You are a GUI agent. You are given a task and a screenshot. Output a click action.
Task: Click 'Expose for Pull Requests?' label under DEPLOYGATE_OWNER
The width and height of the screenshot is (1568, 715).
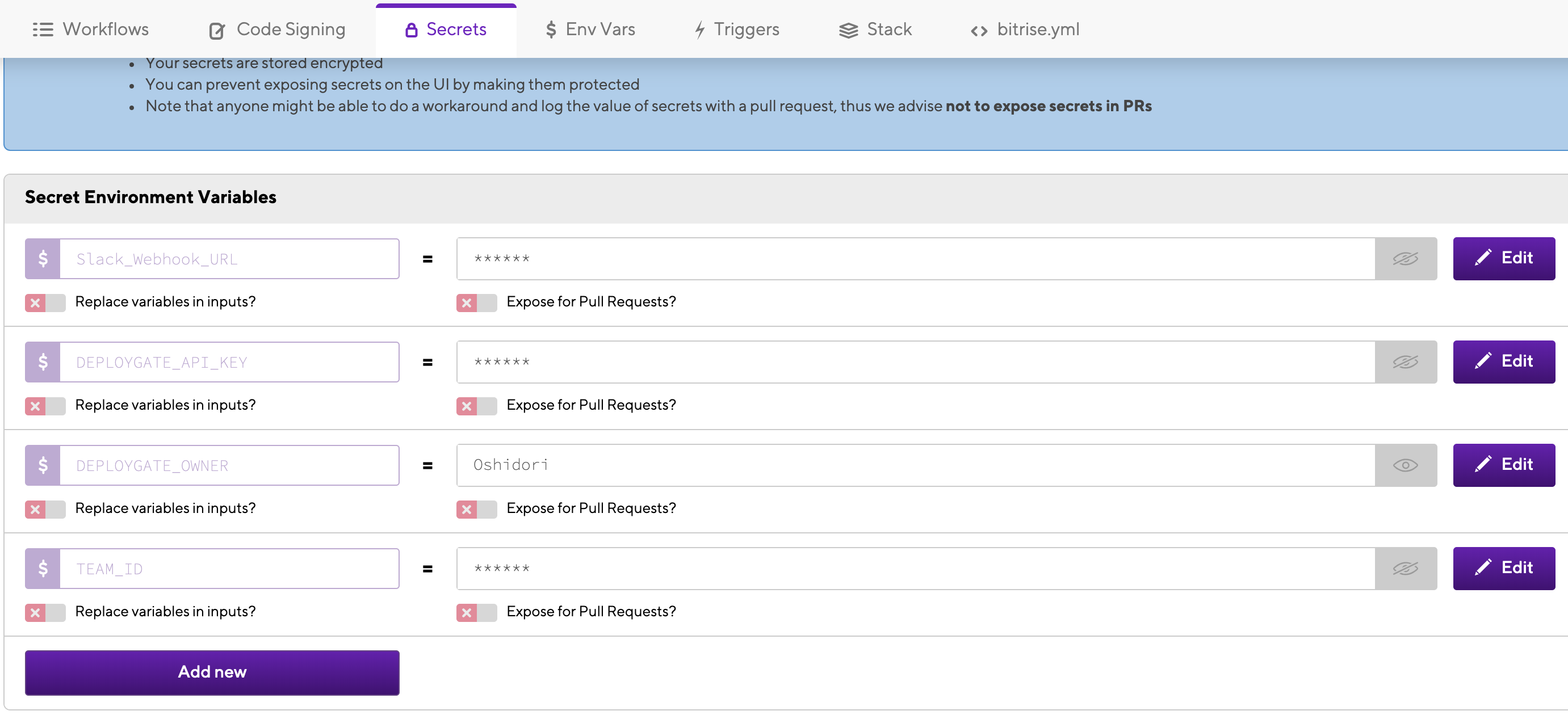[591, 508]
